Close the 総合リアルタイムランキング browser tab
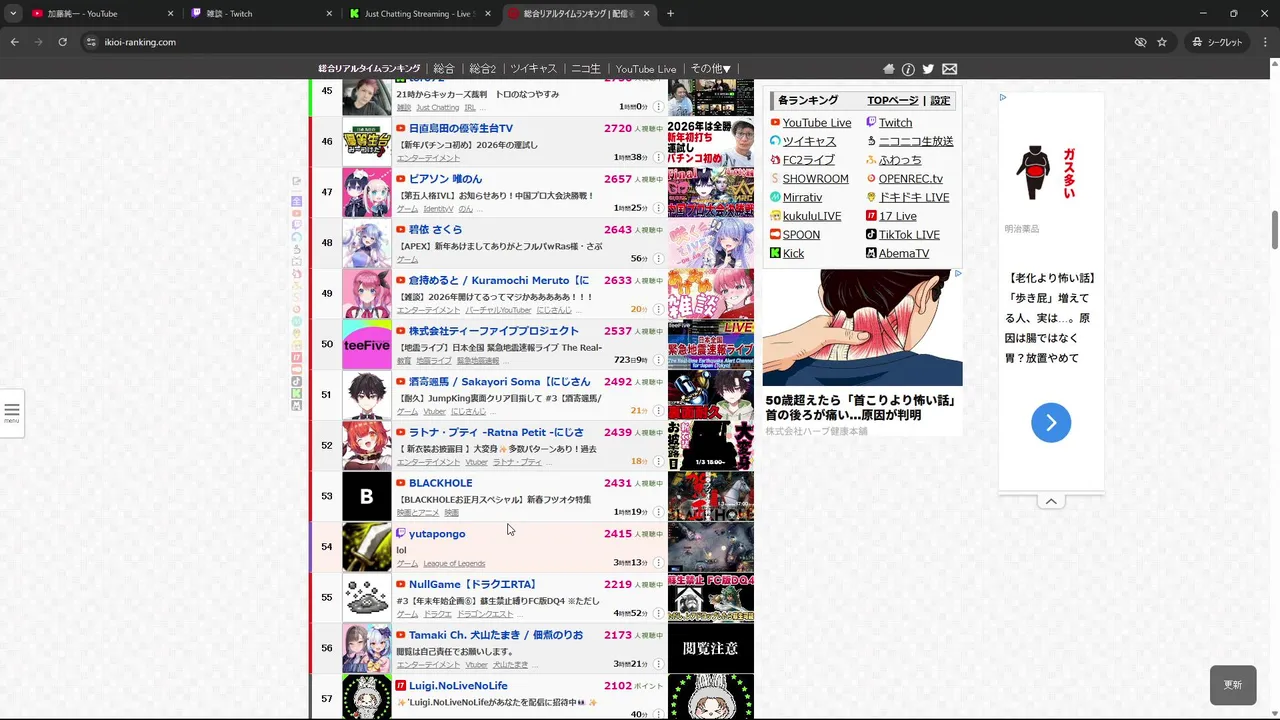The image size is (1280, 720). 647,13
